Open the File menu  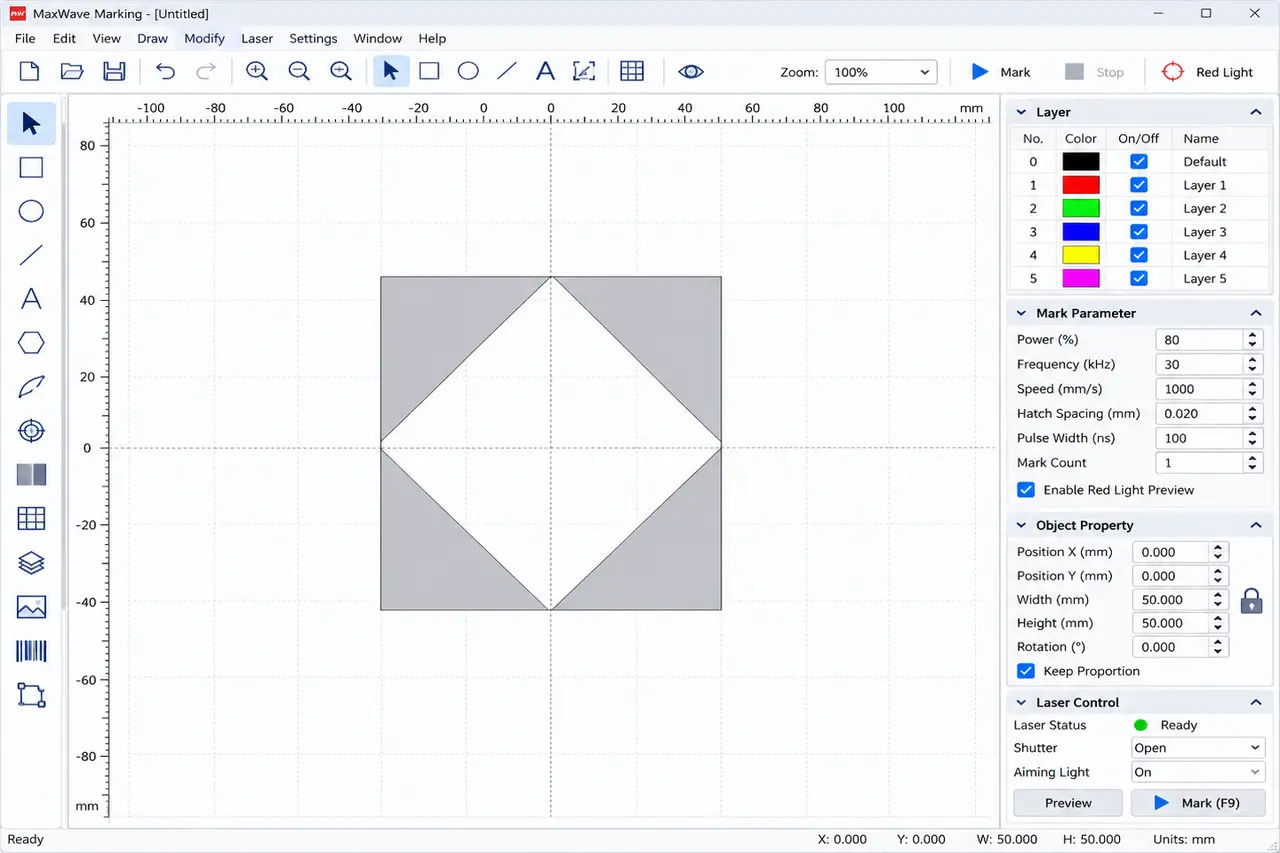pos(25,38)
